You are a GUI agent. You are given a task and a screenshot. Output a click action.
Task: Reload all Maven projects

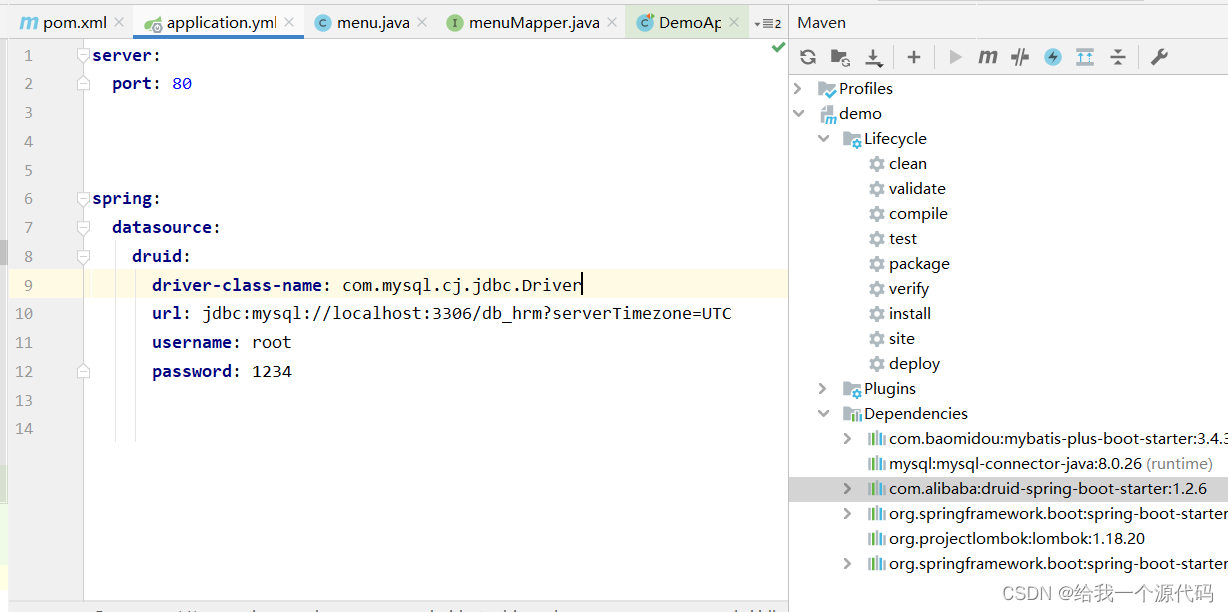[x=808, y=57]
